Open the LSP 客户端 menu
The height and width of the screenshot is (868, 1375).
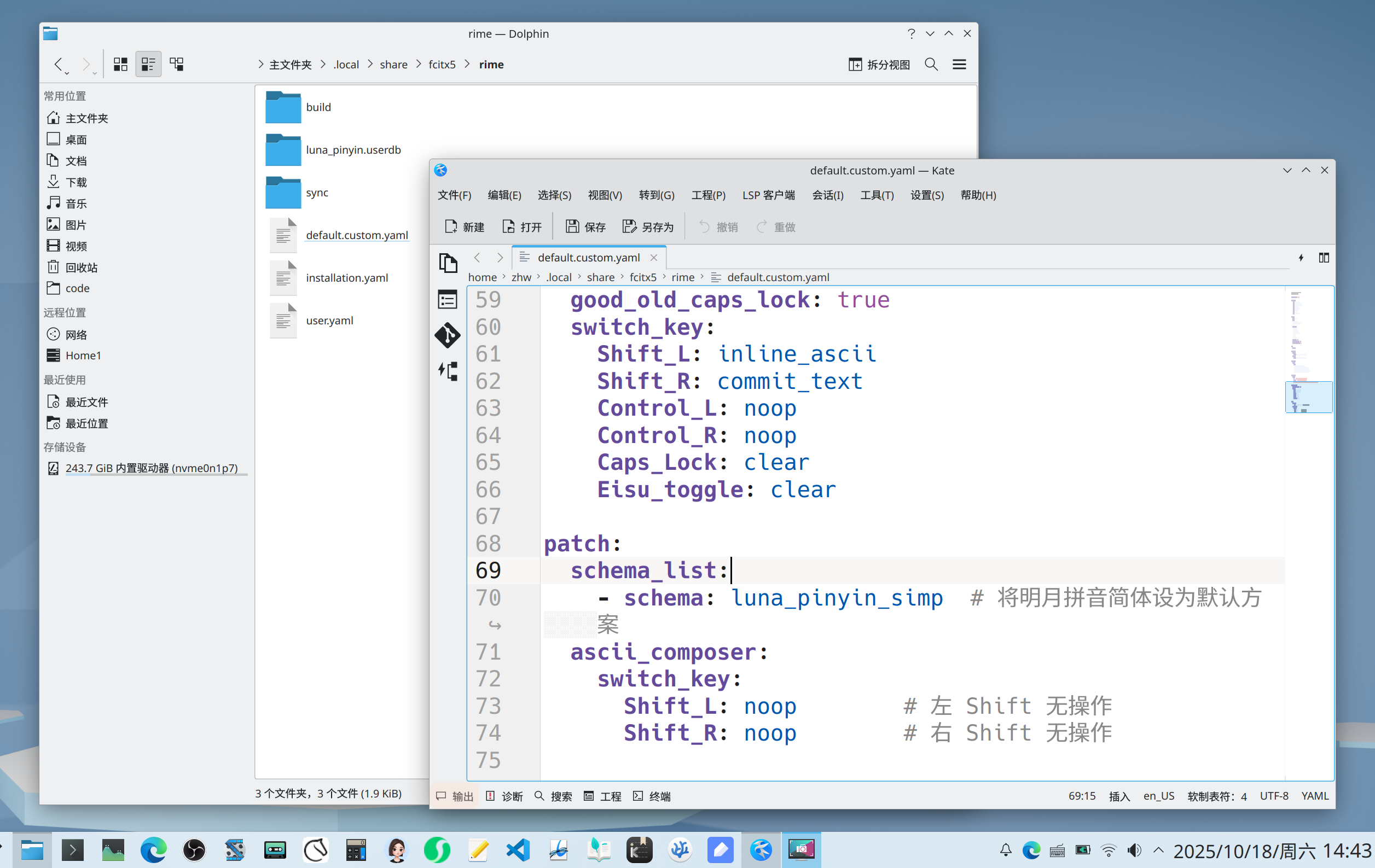pyautogui.click(x=768, y=195)
